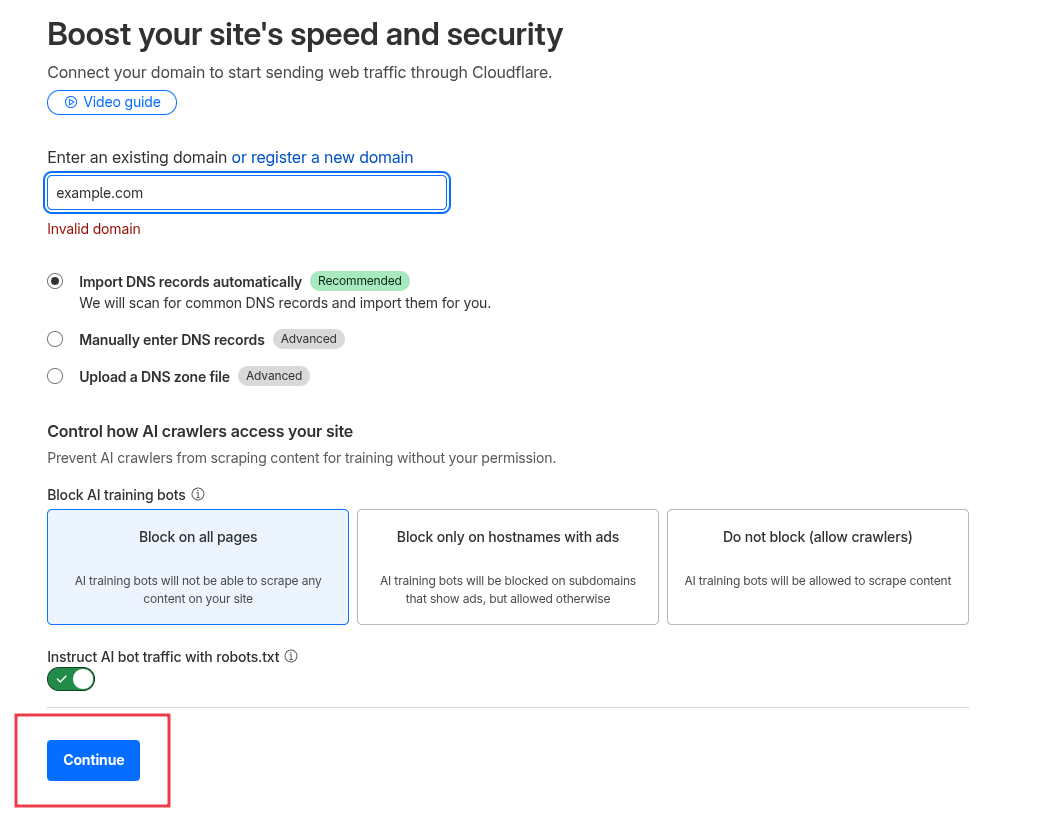Pick Do not block (allow crawlers) option
Viewport: 1045px width, 832px height.
[817, 566]
